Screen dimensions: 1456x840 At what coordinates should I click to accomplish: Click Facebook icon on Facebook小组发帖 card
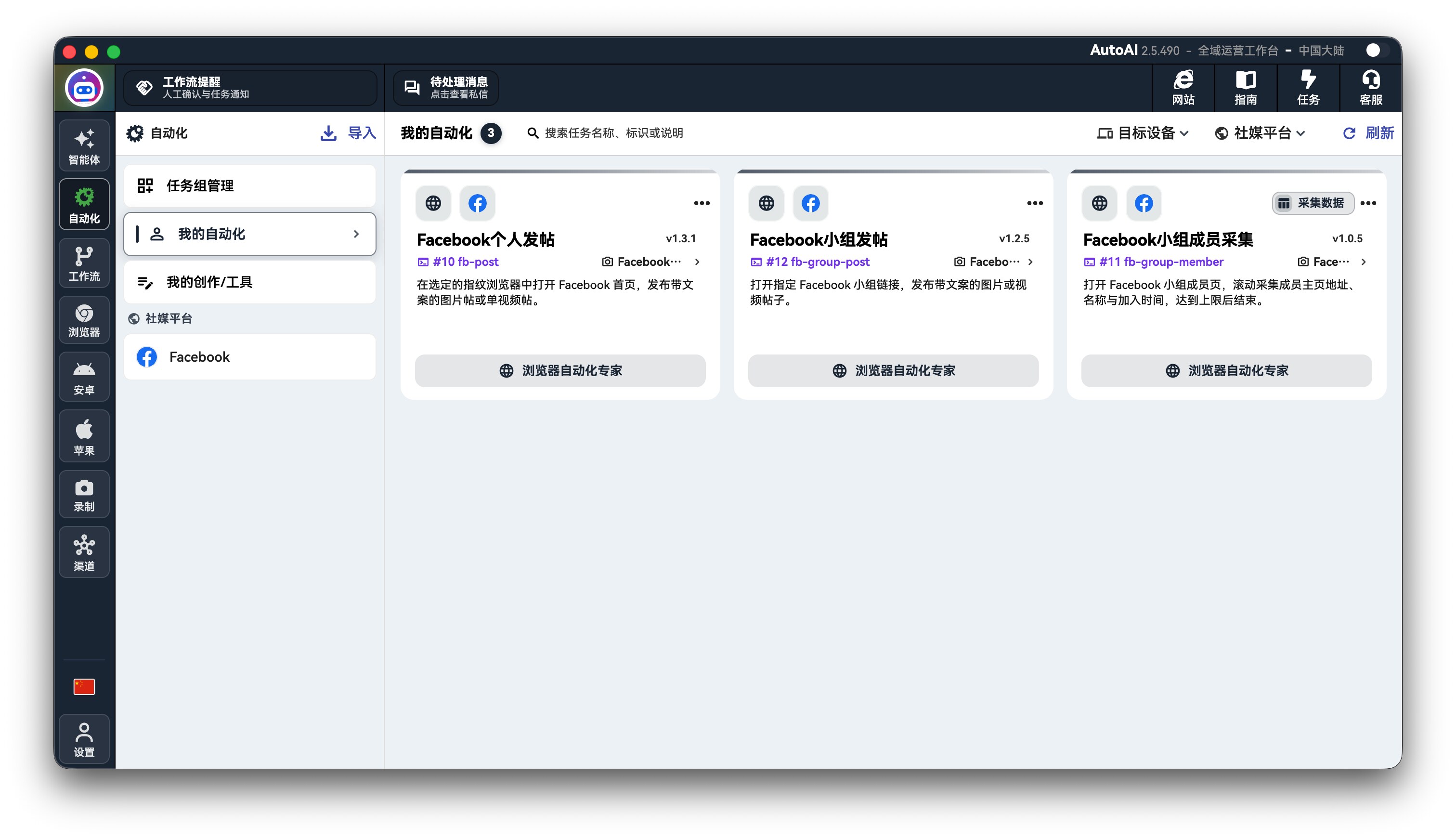(811, 203)
